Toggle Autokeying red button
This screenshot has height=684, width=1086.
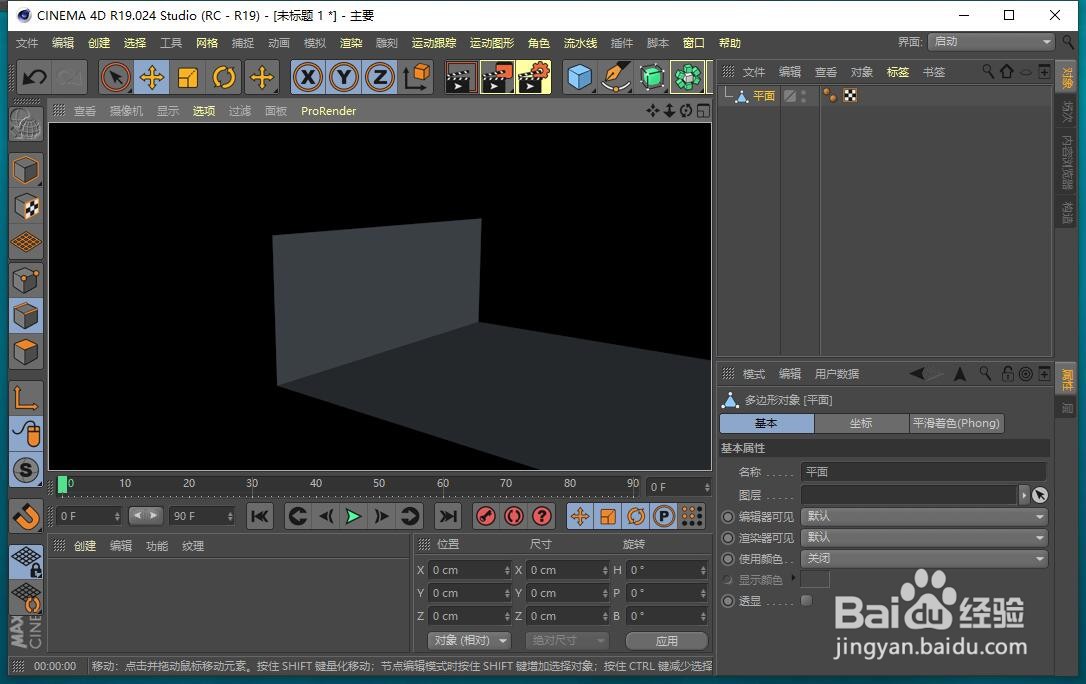[x=514, y=516]
